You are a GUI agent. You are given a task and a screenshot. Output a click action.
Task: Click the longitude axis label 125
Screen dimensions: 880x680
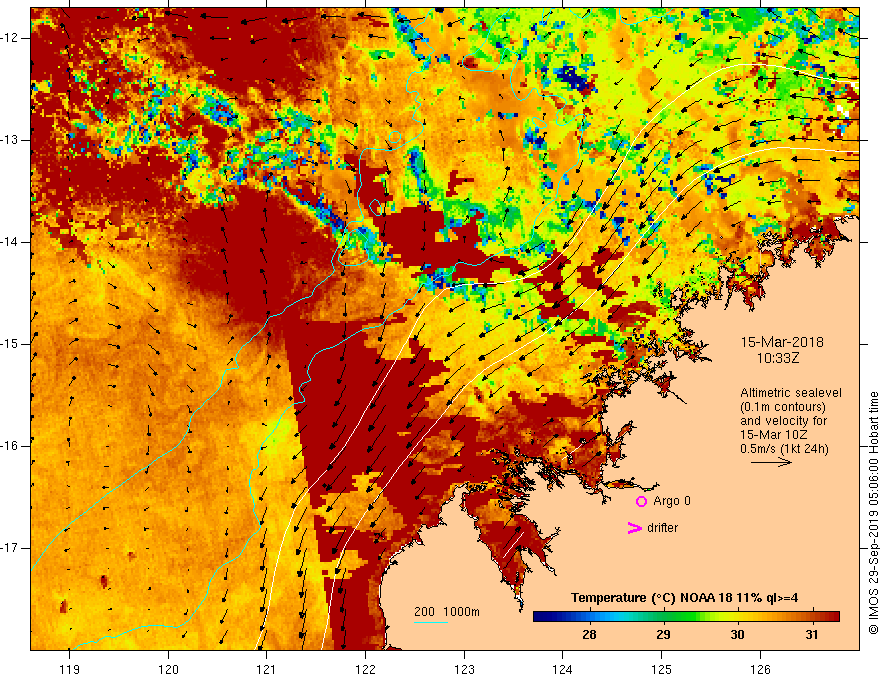point(662,669)
